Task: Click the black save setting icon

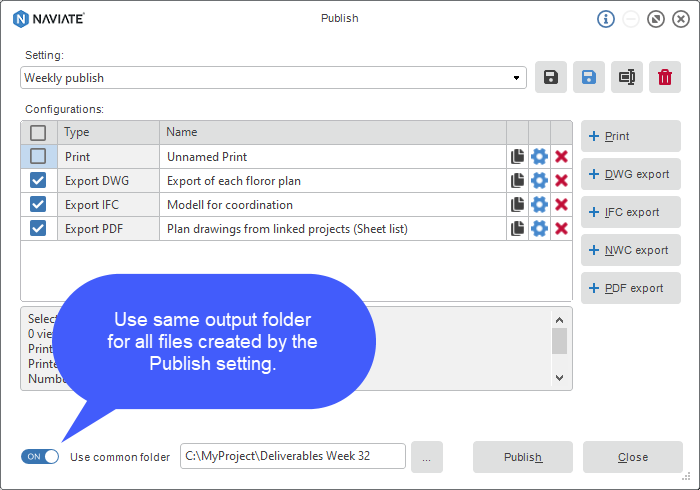Action: [551, 77]
